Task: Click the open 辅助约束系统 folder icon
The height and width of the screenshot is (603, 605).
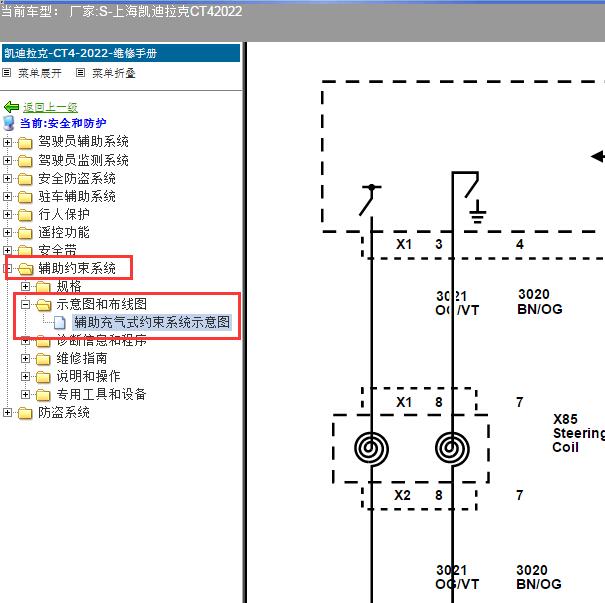Action: coord(25,269)
